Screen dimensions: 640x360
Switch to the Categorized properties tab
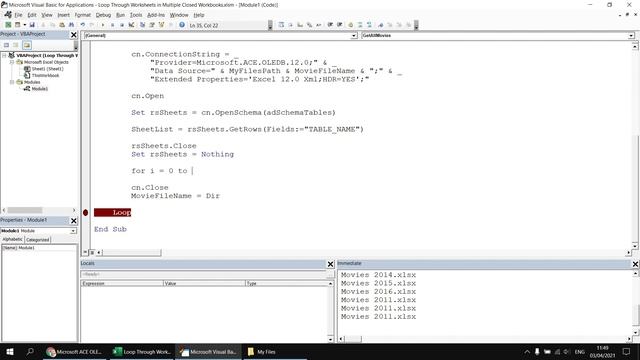38,240
